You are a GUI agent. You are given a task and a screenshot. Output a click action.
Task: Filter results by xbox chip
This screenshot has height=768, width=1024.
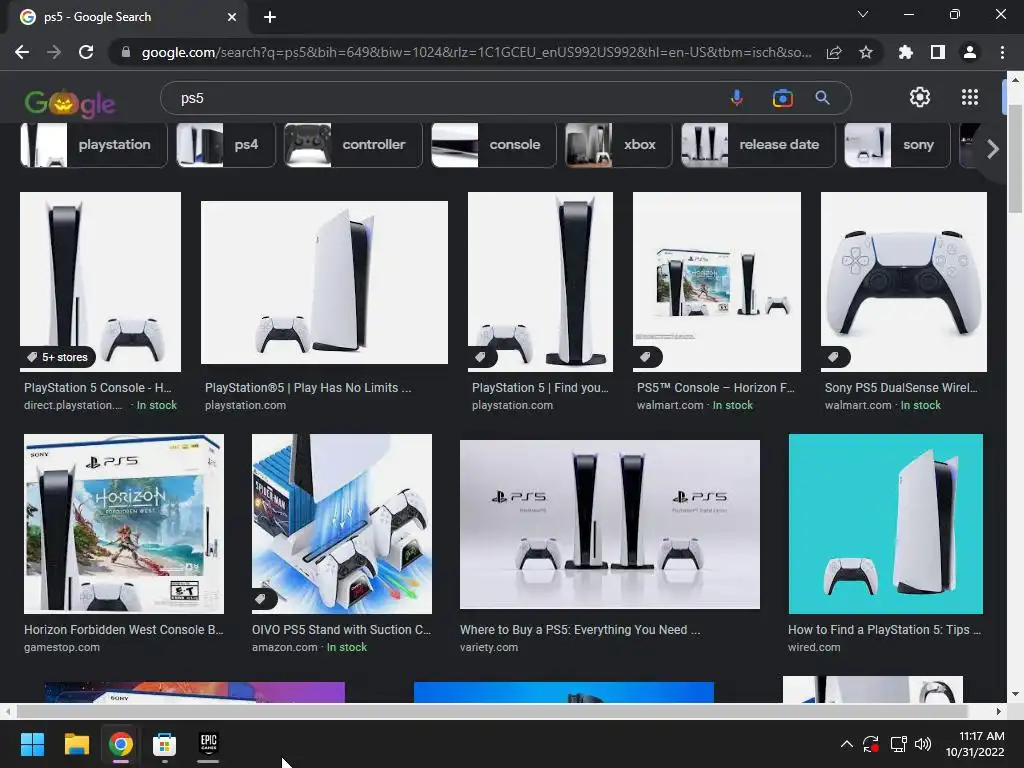click(x=618, y=145)
